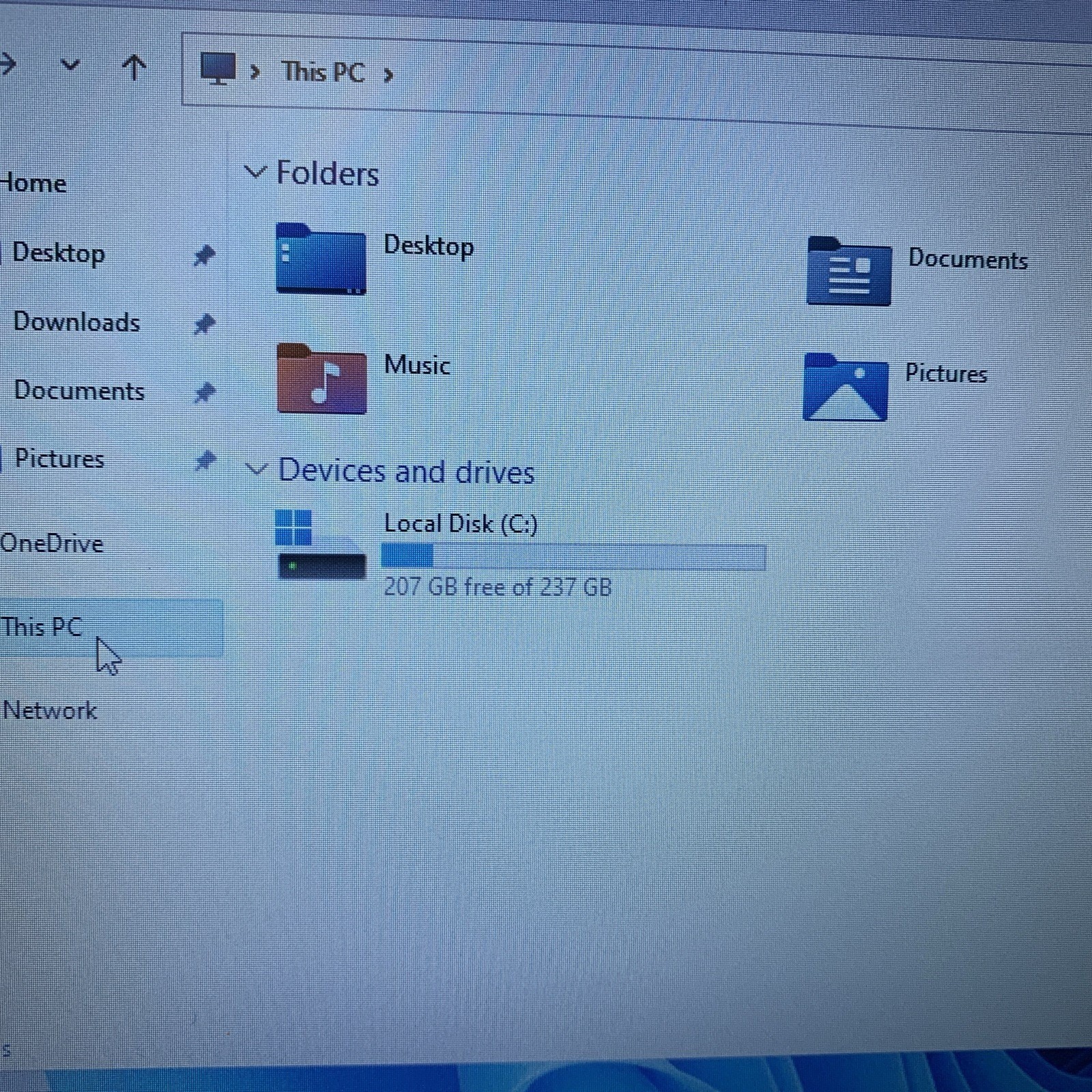Screen dimensions: 1092x1092
Task: Open Desktop in the sidebar
Action: click(x=59, y=253)
